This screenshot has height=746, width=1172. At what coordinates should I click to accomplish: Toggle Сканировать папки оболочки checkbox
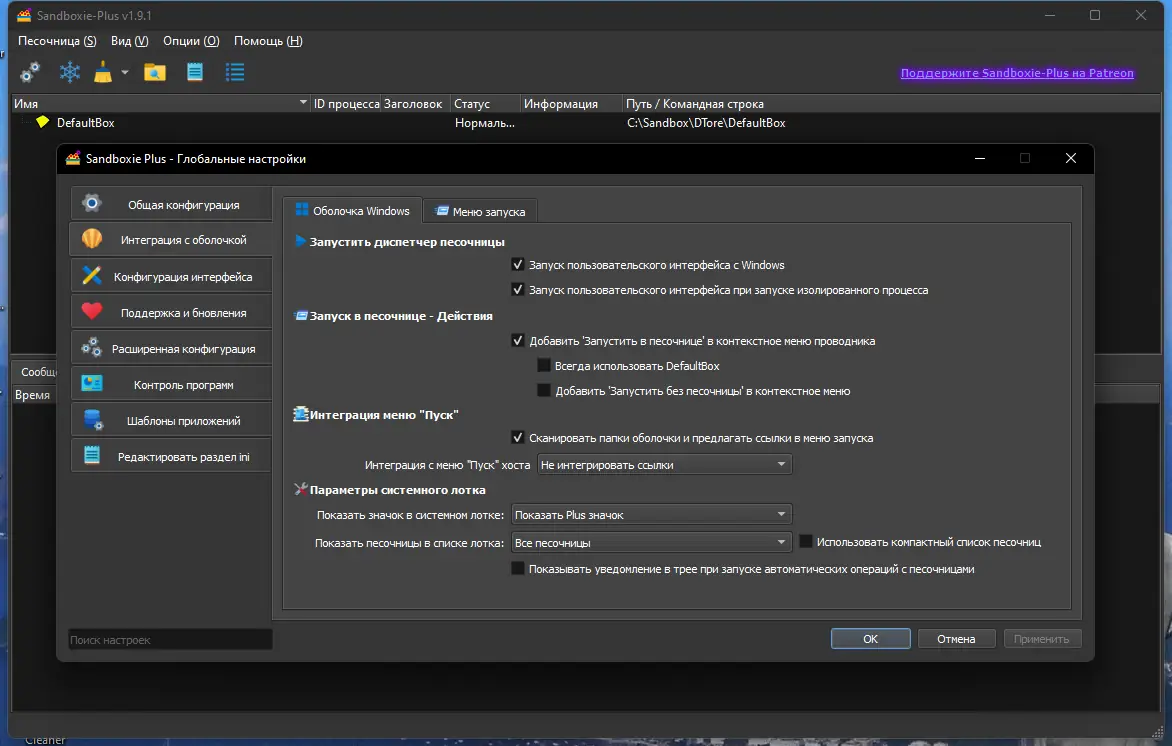[x=517, y=437]
